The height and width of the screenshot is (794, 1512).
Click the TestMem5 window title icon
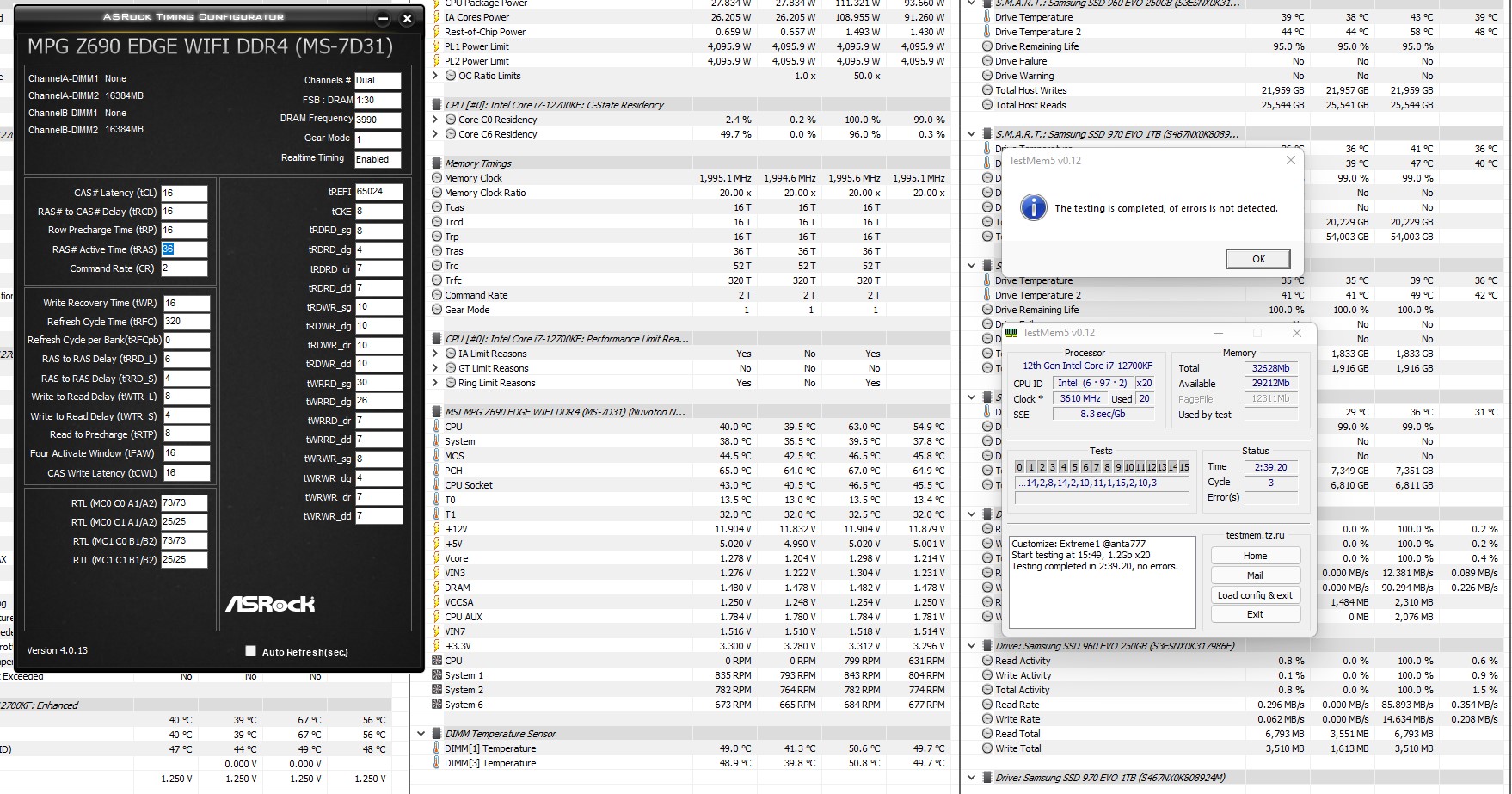click(1011, 333)
